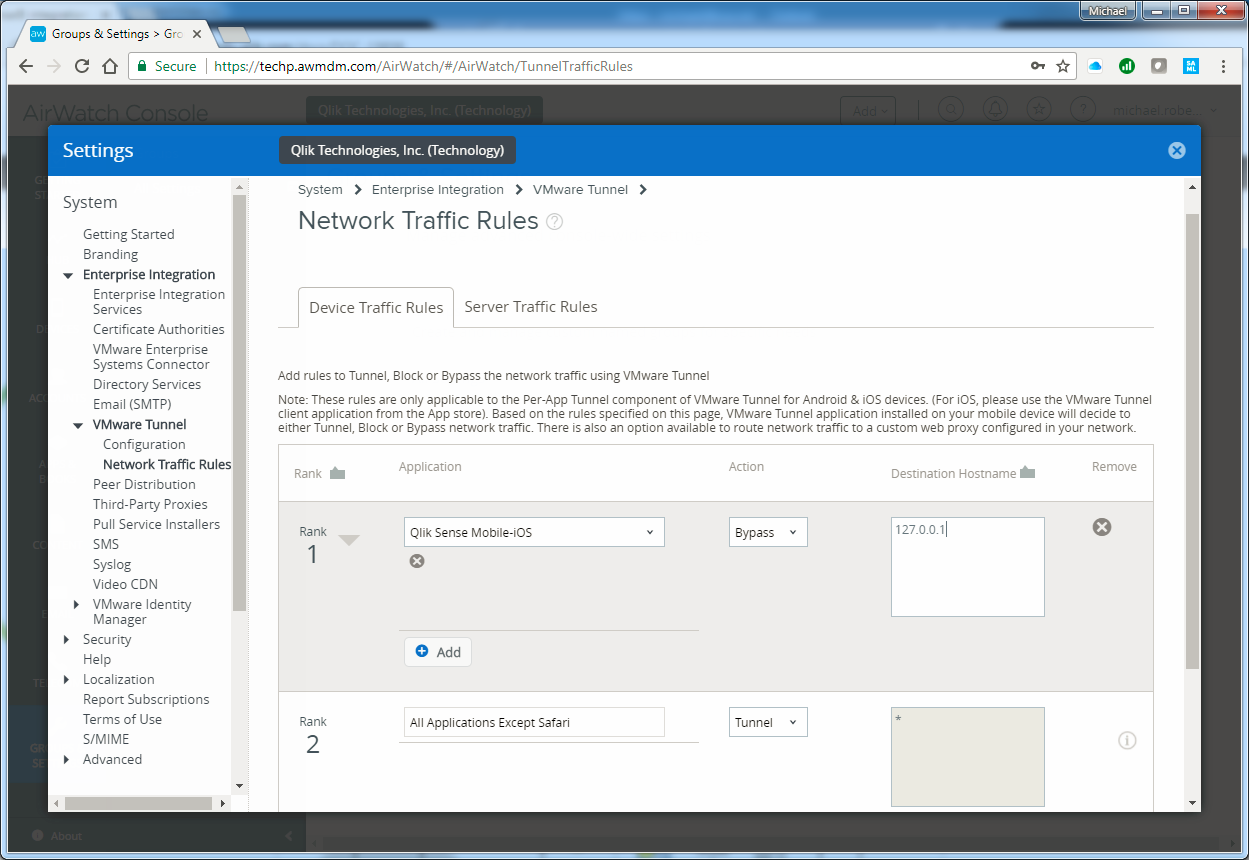
Task: Click the help icon beside Network Traffic Rules
Action: click(x=554, y=221)
